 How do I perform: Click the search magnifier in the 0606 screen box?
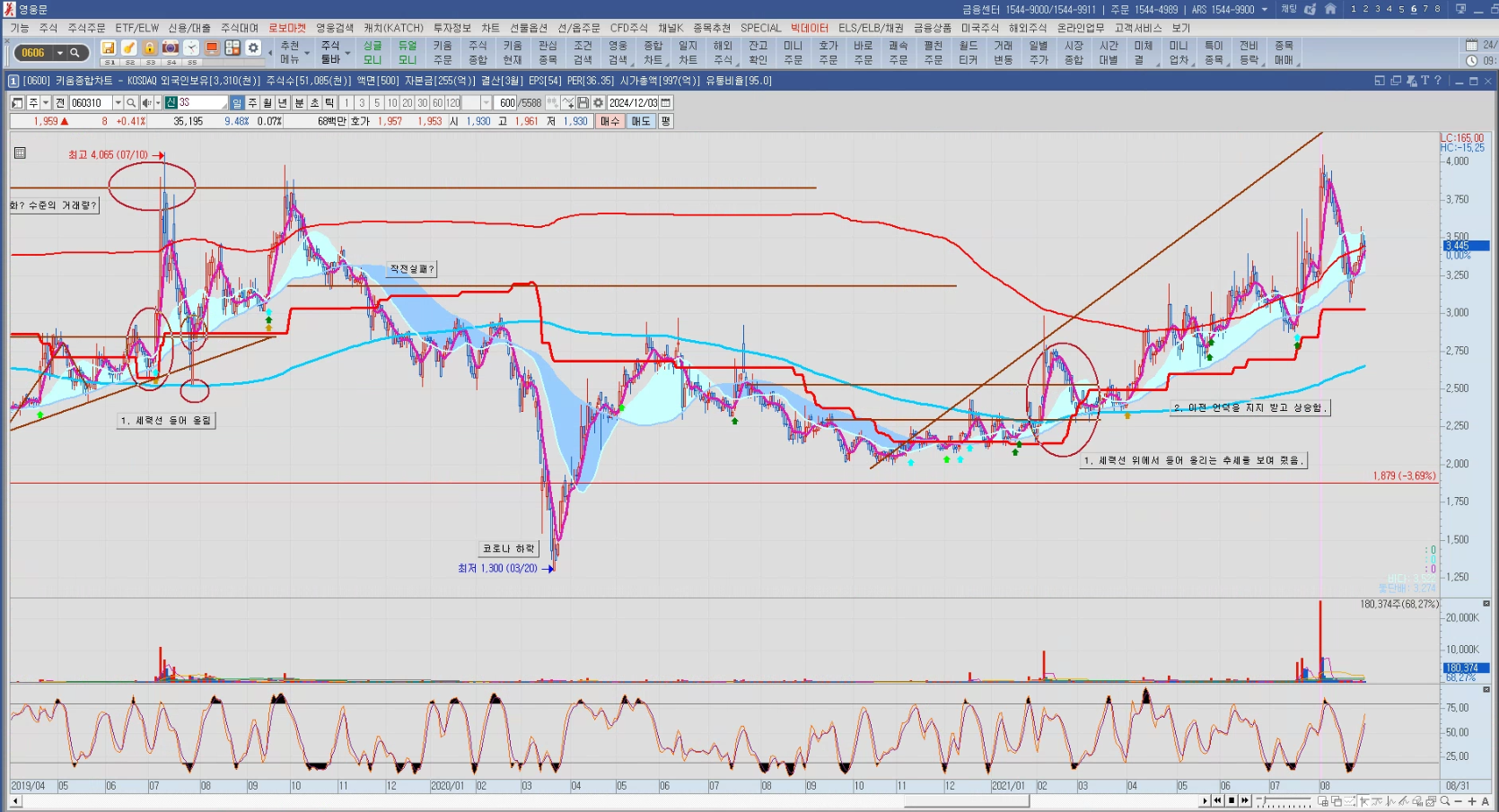pos(75,53)
